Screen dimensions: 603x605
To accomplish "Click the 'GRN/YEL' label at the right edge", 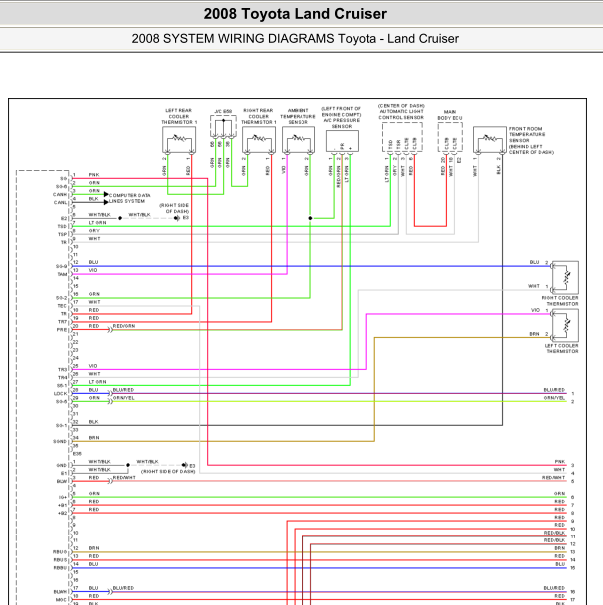I will [x=554, y=398].
